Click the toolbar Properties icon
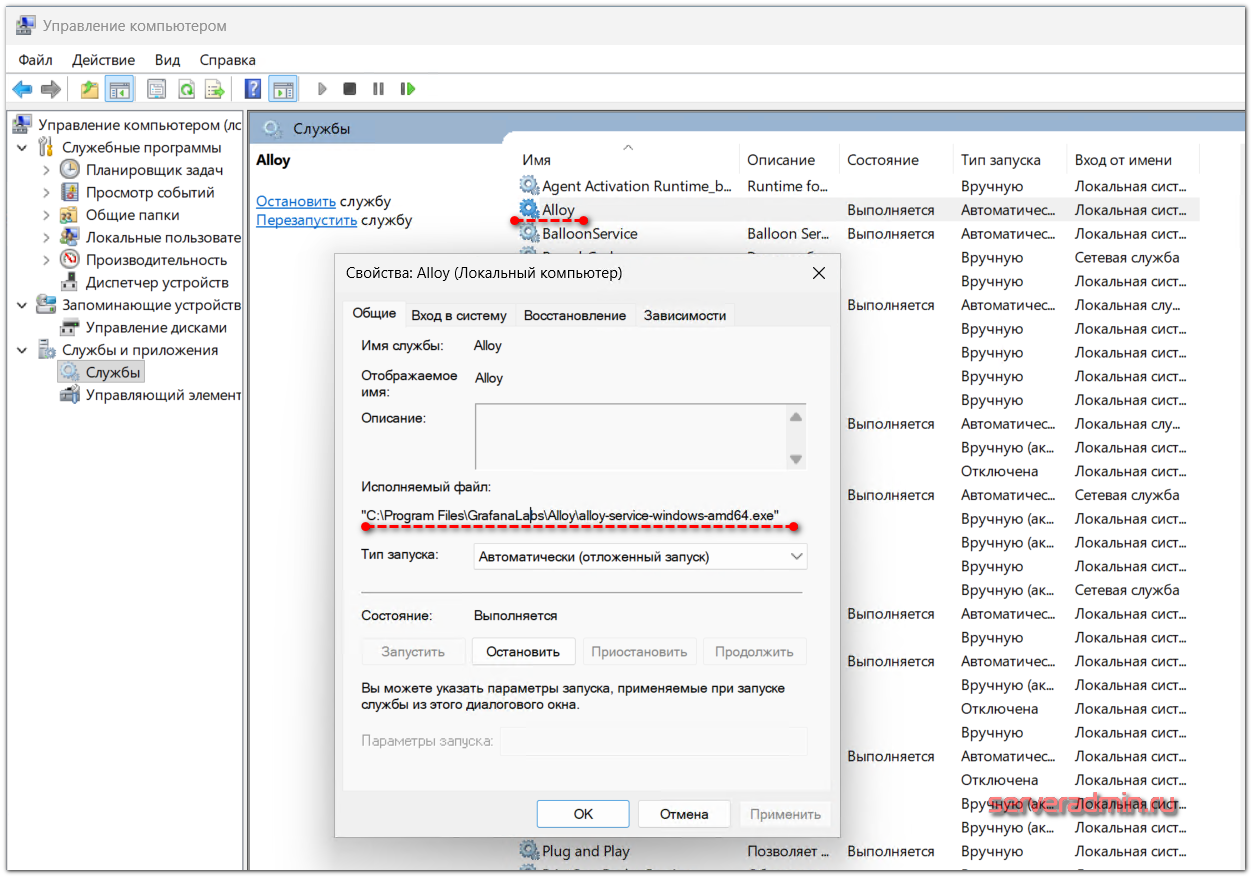1251x876 pixels. pos(157,89)
